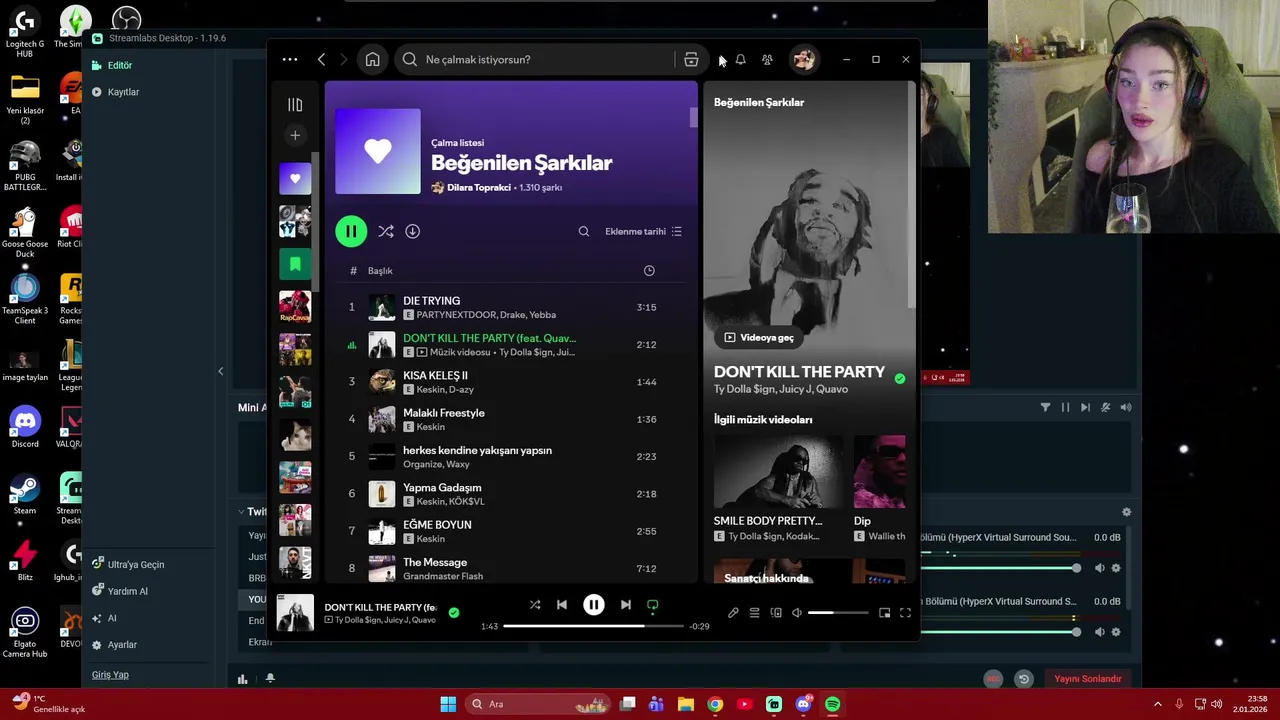The image size is (1280, 720).
Task: Open lyrics microphone icon
Action: pyautogui.click(x=733, y=612)
